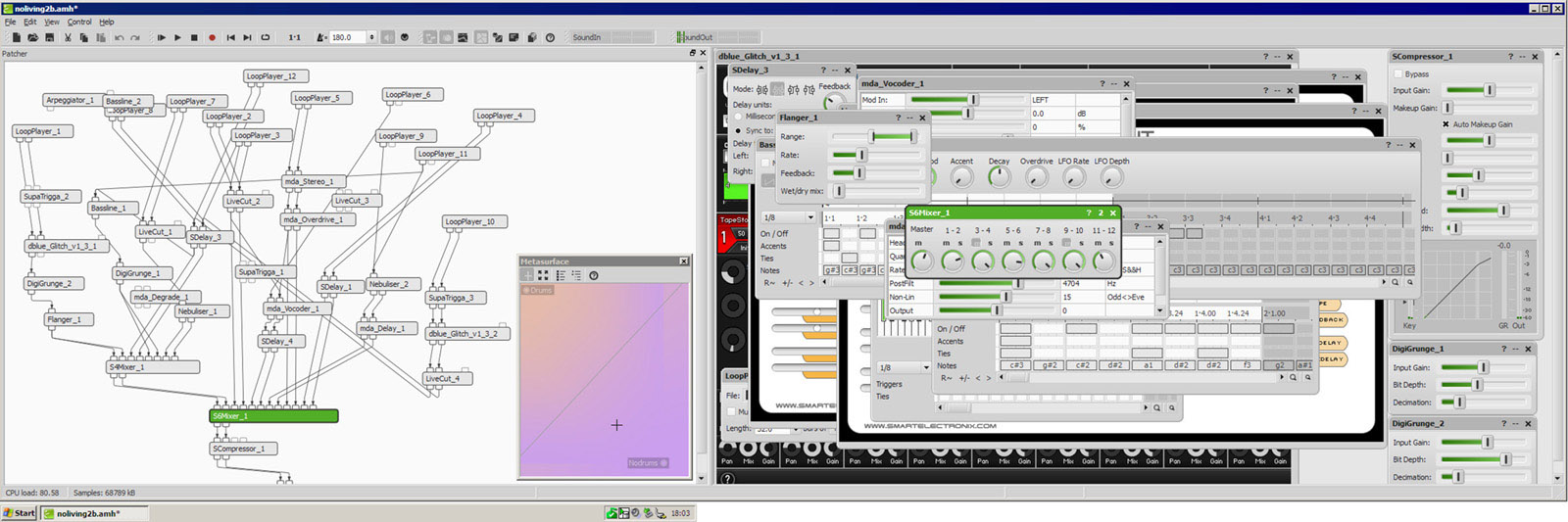Viewport: 1568px width, 522px height.
Task: Play from start using the transport icon
Action: 162,37
